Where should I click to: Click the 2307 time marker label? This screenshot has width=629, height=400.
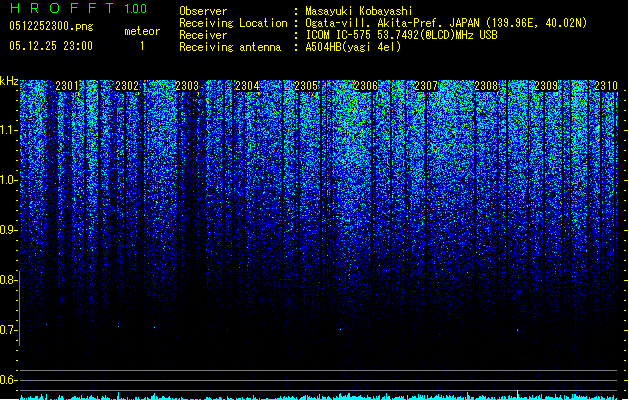click(x=426, y=86)
